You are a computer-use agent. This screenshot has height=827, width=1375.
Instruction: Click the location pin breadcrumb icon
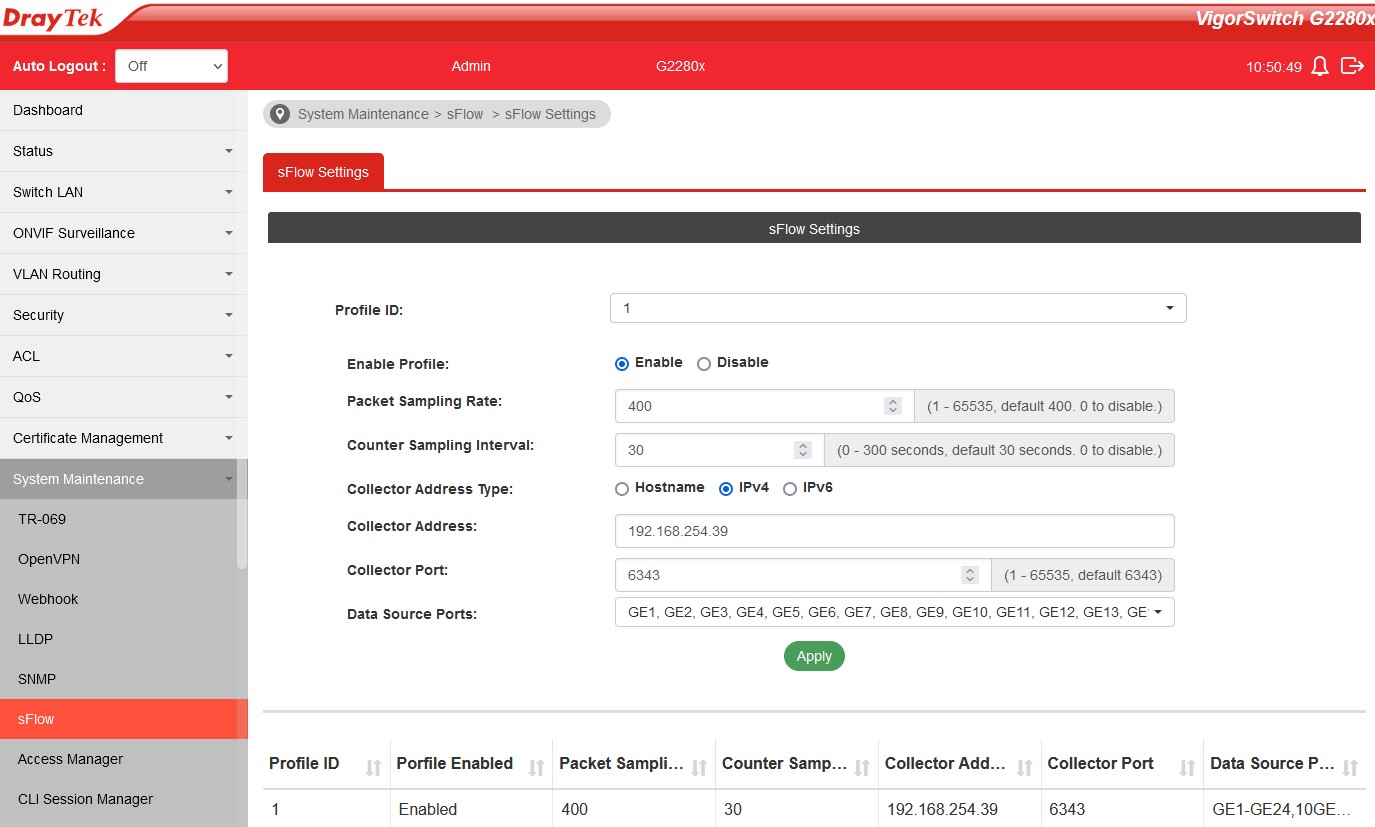[x=280, y=114]
